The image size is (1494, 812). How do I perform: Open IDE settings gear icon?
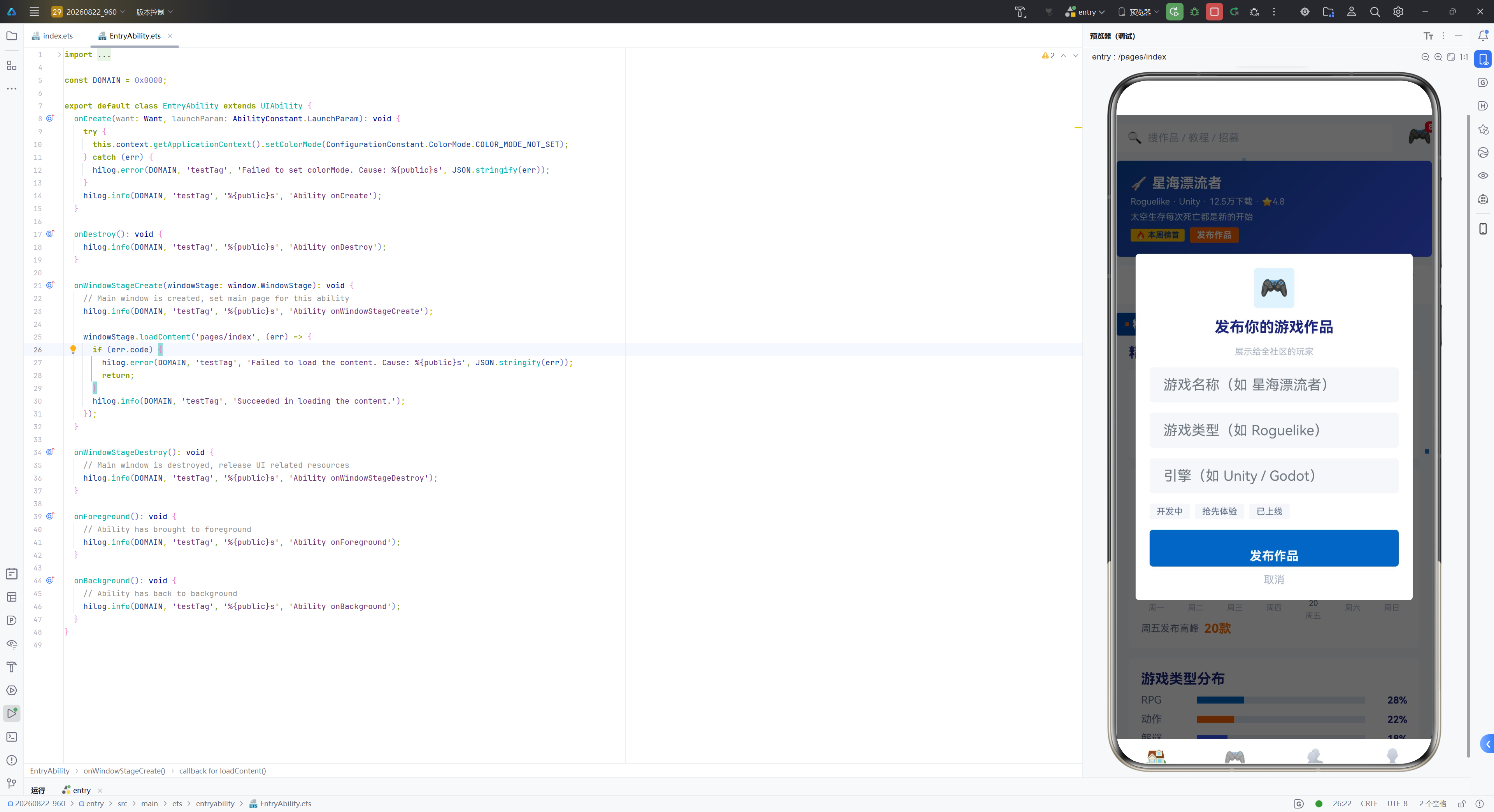coord(1398,12)
